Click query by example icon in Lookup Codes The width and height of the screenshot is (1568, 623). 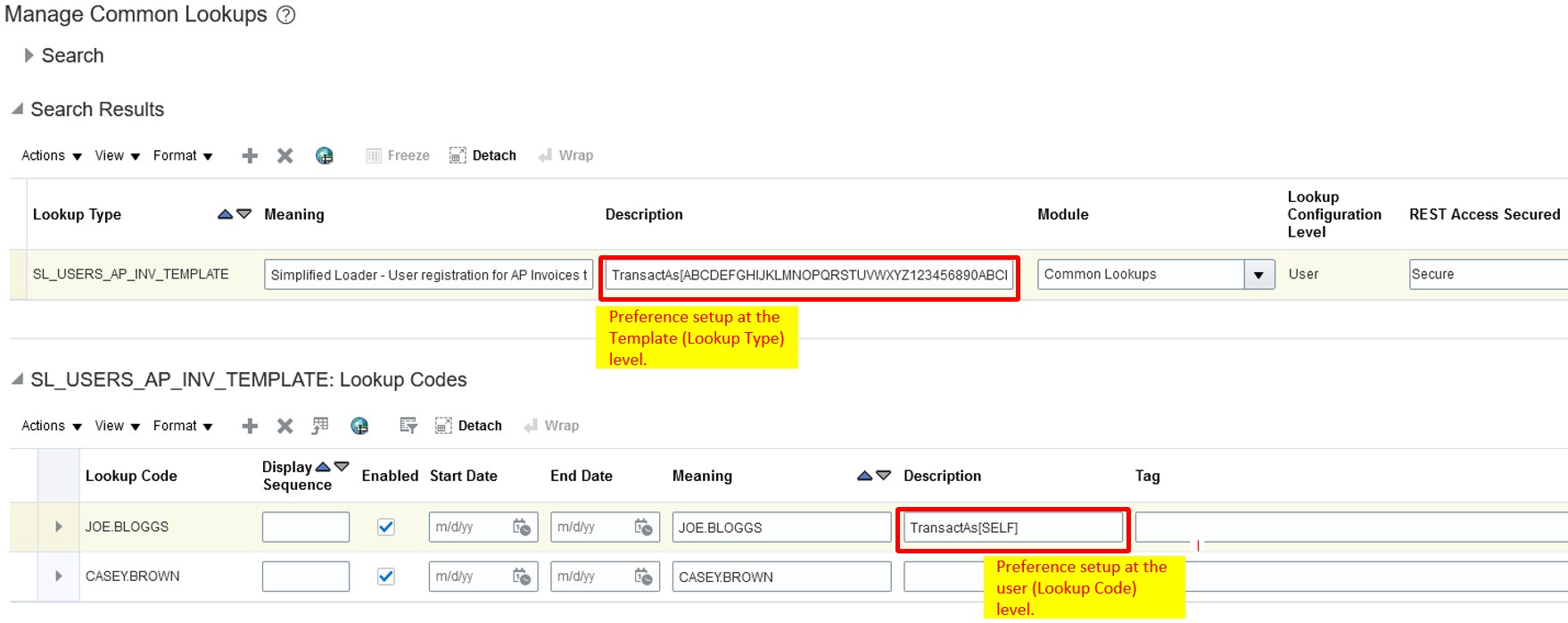[409, 426]
